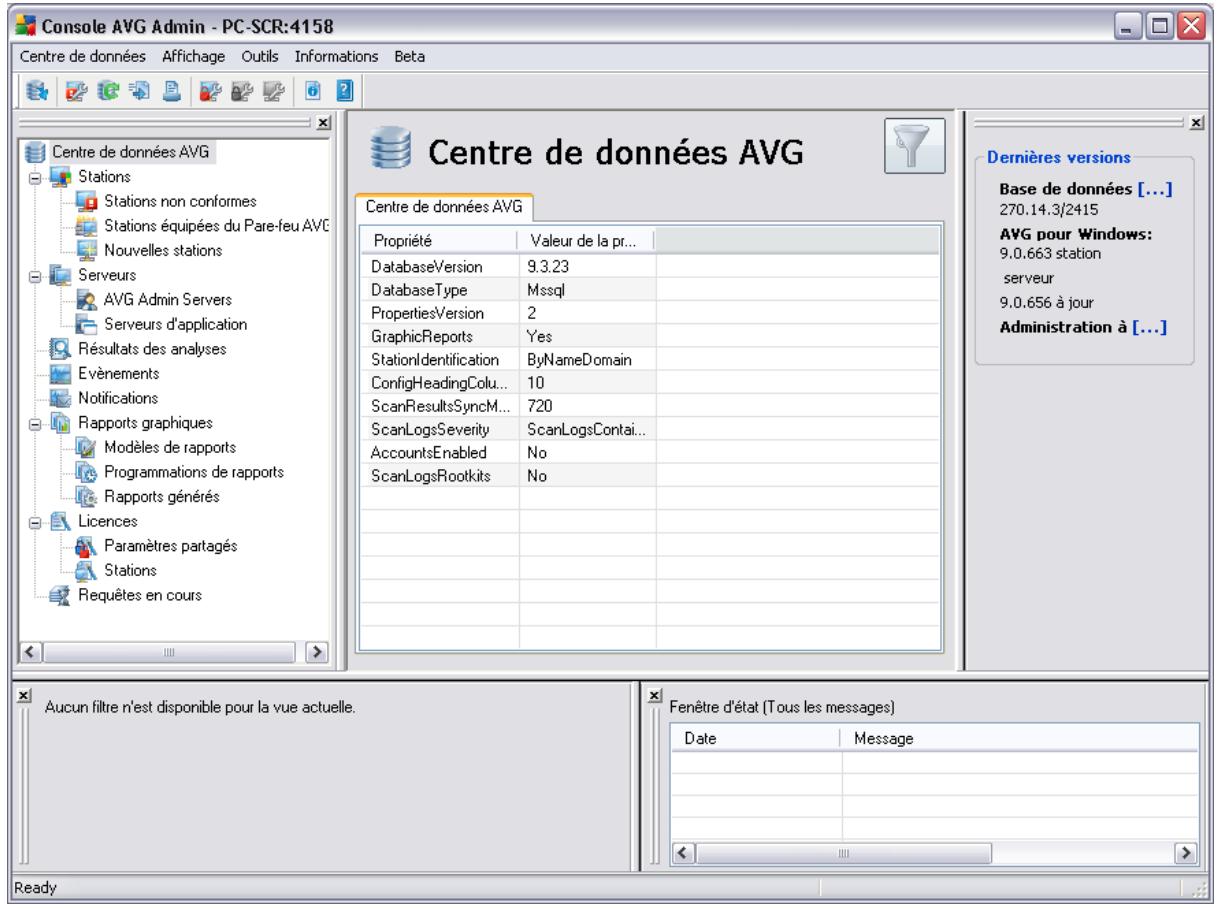1220x909 pixels.
Task: Open the Beta menu
Action: pos(408,57)
